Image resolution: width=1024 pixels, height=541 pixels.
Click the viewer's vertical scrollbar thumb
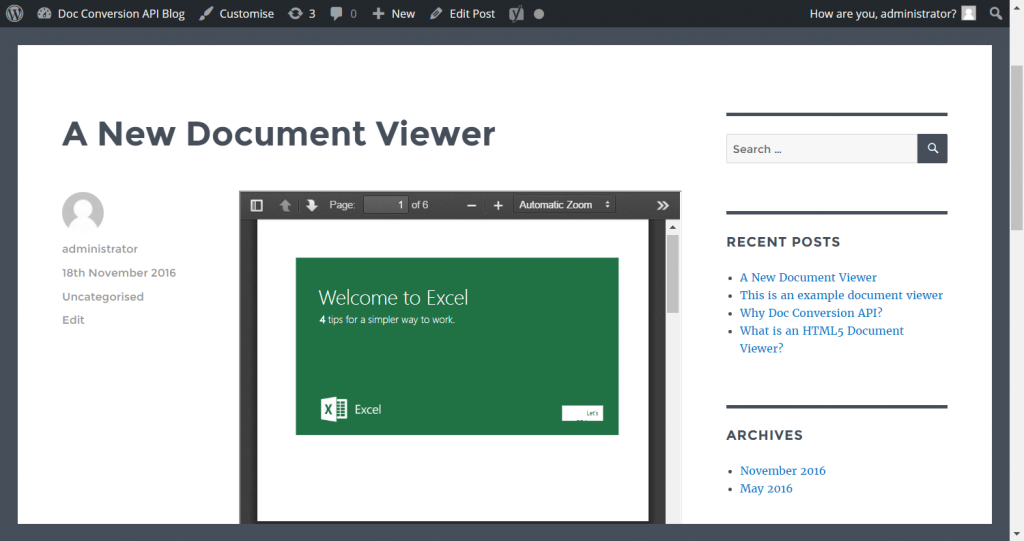click(673, 274)
